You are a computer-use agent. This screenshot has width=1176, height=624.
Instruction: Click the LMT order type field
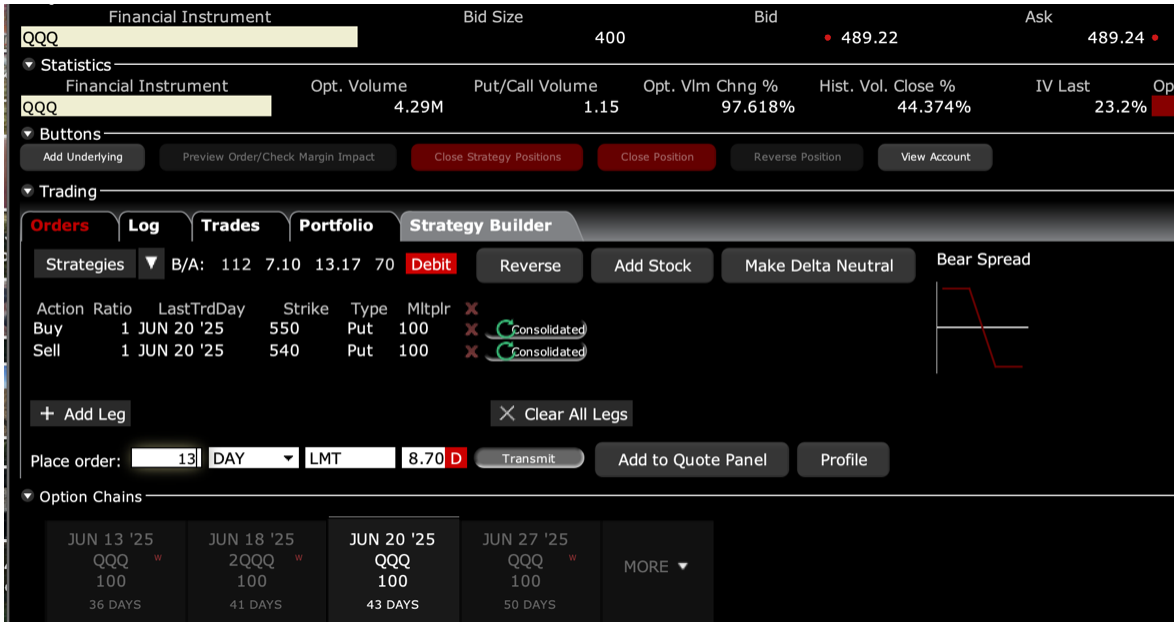[x=350, y=459]
